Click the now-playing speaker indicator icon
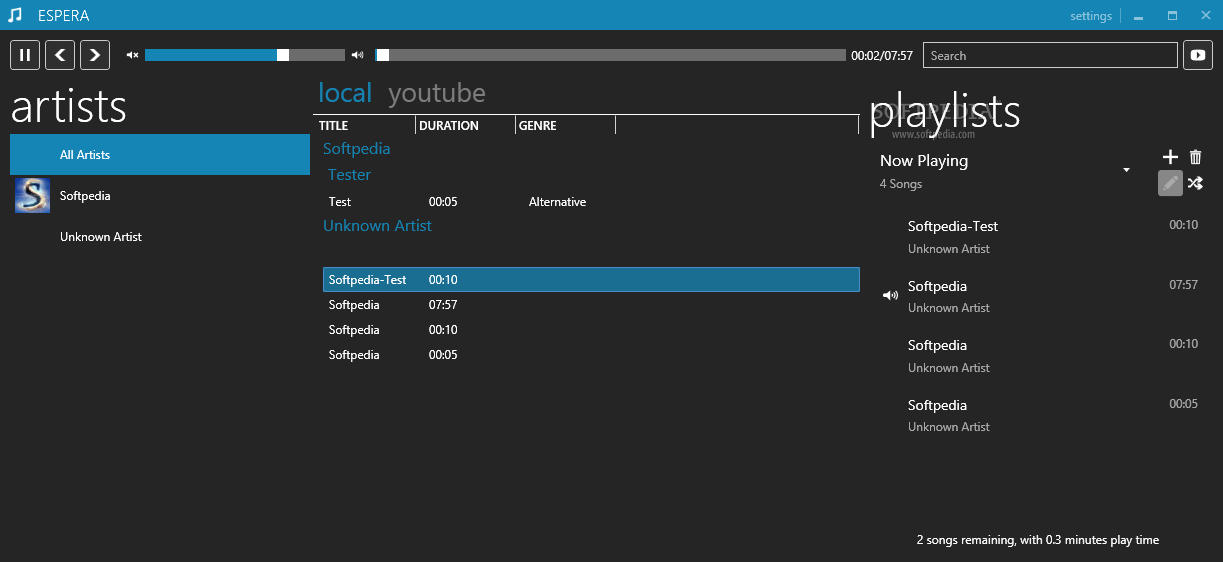 coord(890,295)
